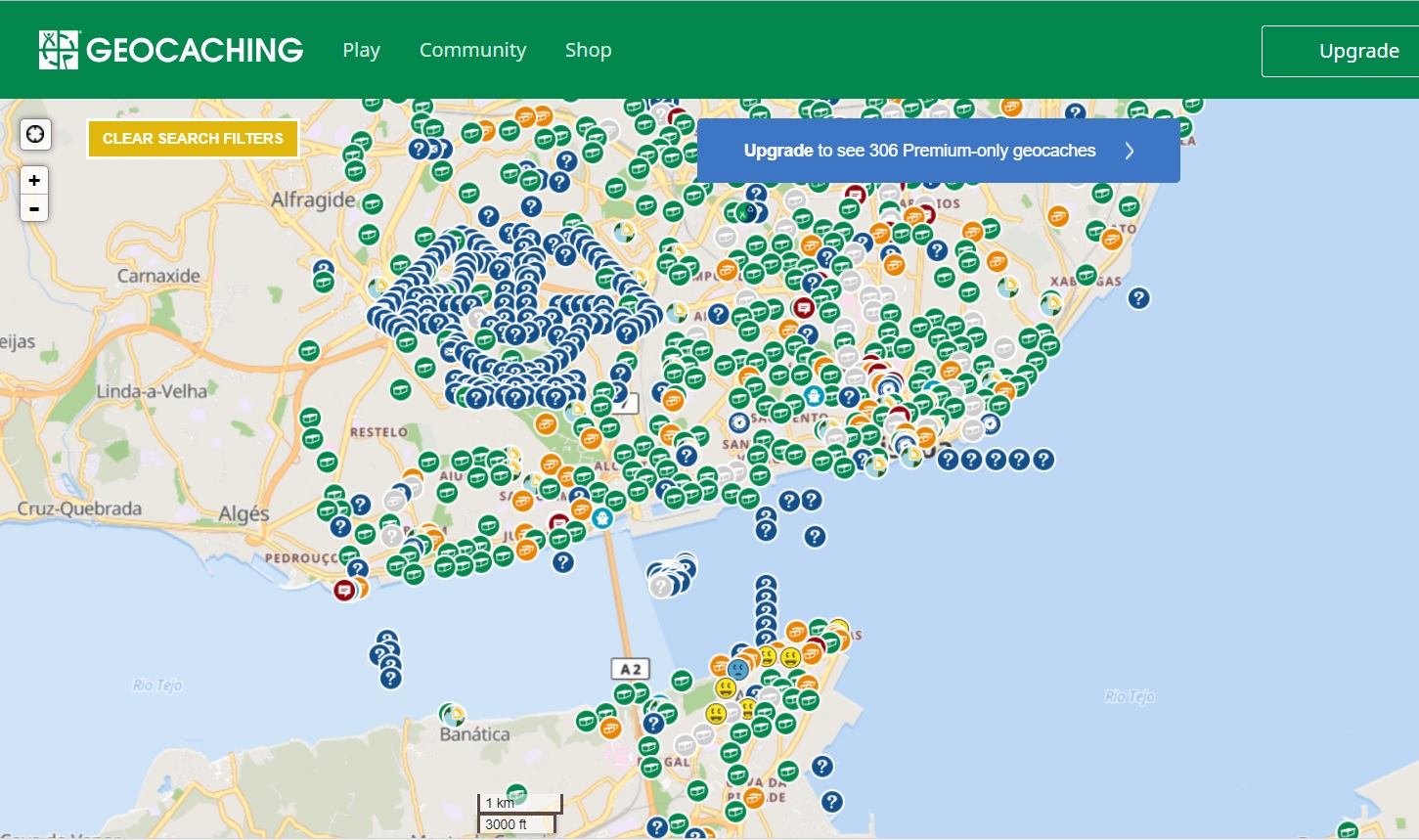The width and height of the screenshot is (1419, 840).
Task: Select the green cache above the scale bar
Action: click(516, 795)
